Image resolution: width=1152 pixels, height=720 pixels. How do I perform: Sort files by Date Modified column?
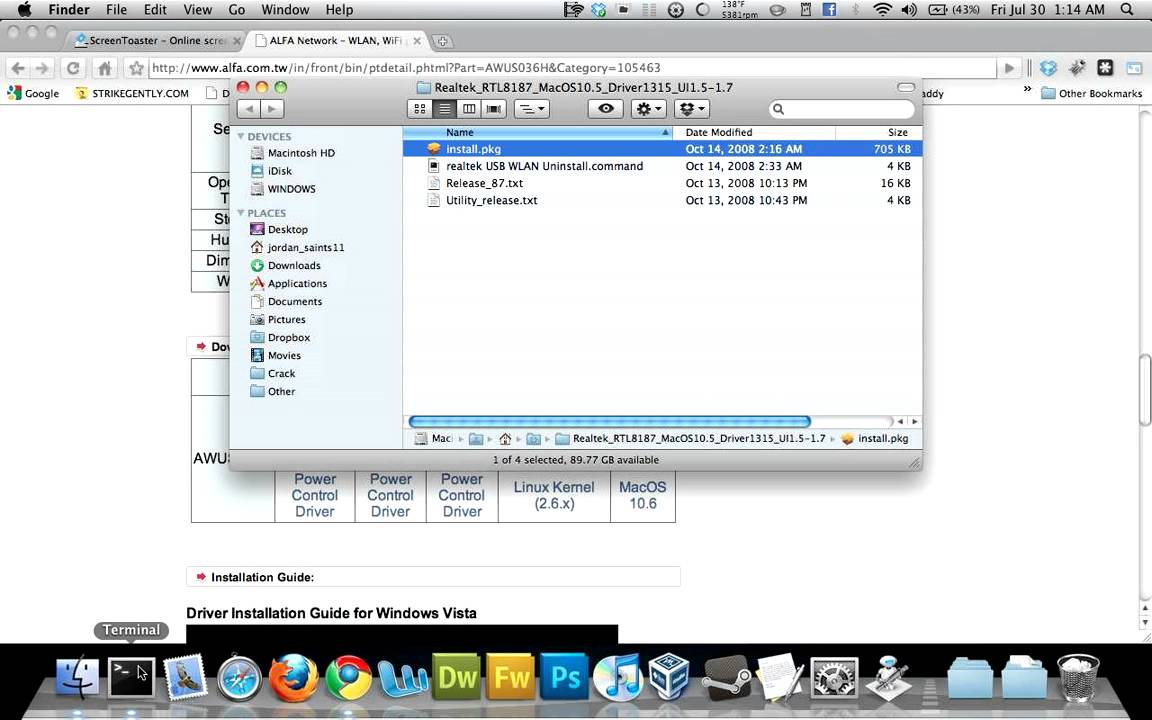(x=754, y=132)
